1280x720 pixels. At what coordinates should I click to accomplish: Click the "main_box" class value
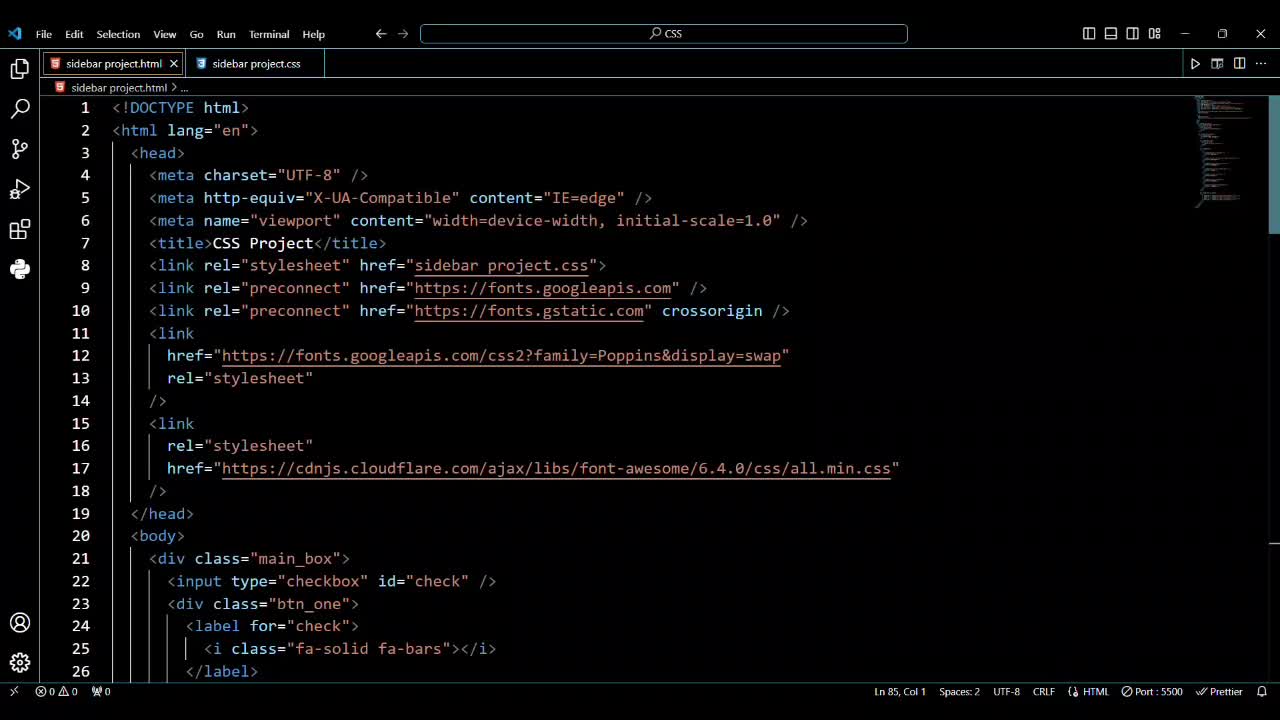point(295,559)
